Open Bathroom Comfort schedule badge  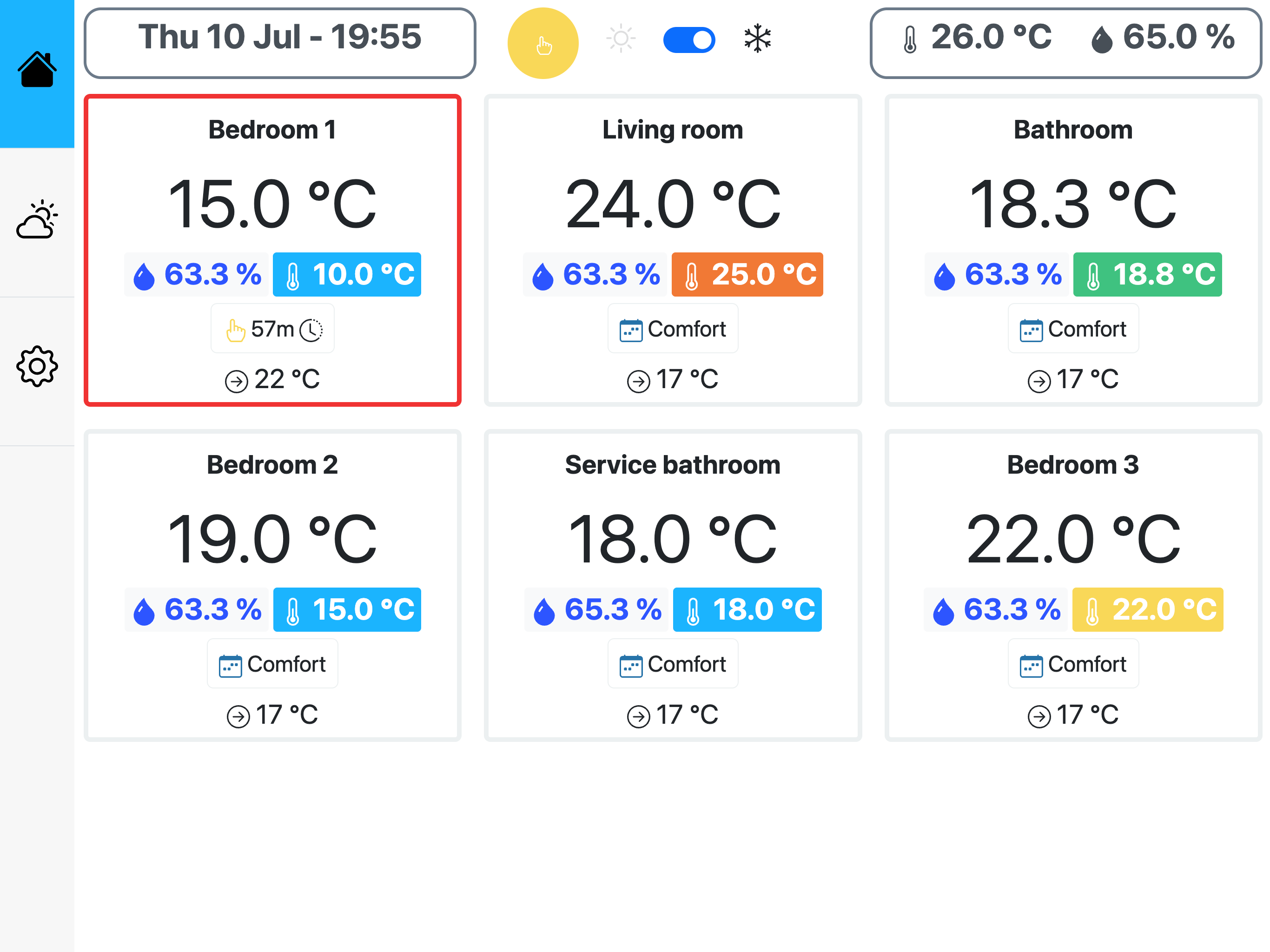tap(1072, 329)
